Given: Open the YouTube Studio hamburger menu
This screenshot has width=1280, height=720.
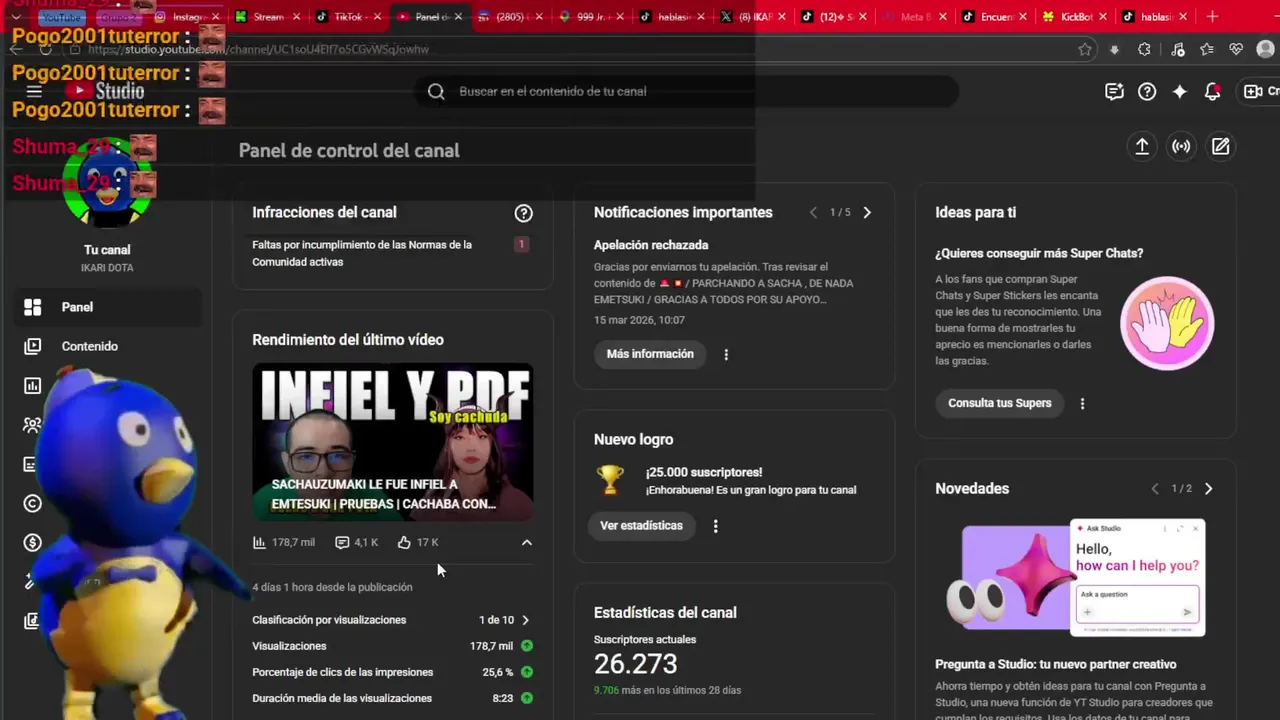Looking at the screenshot, I should point(34,91).
